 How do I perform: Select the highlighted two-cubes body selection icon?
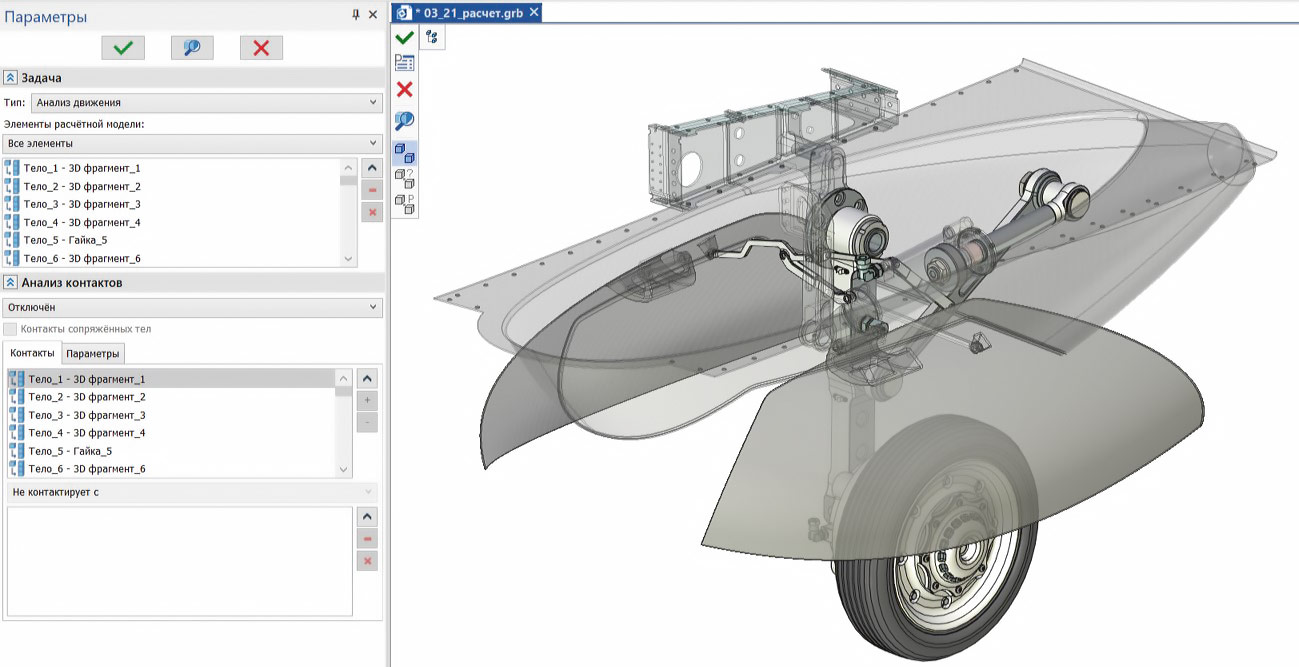coord(405,153)
